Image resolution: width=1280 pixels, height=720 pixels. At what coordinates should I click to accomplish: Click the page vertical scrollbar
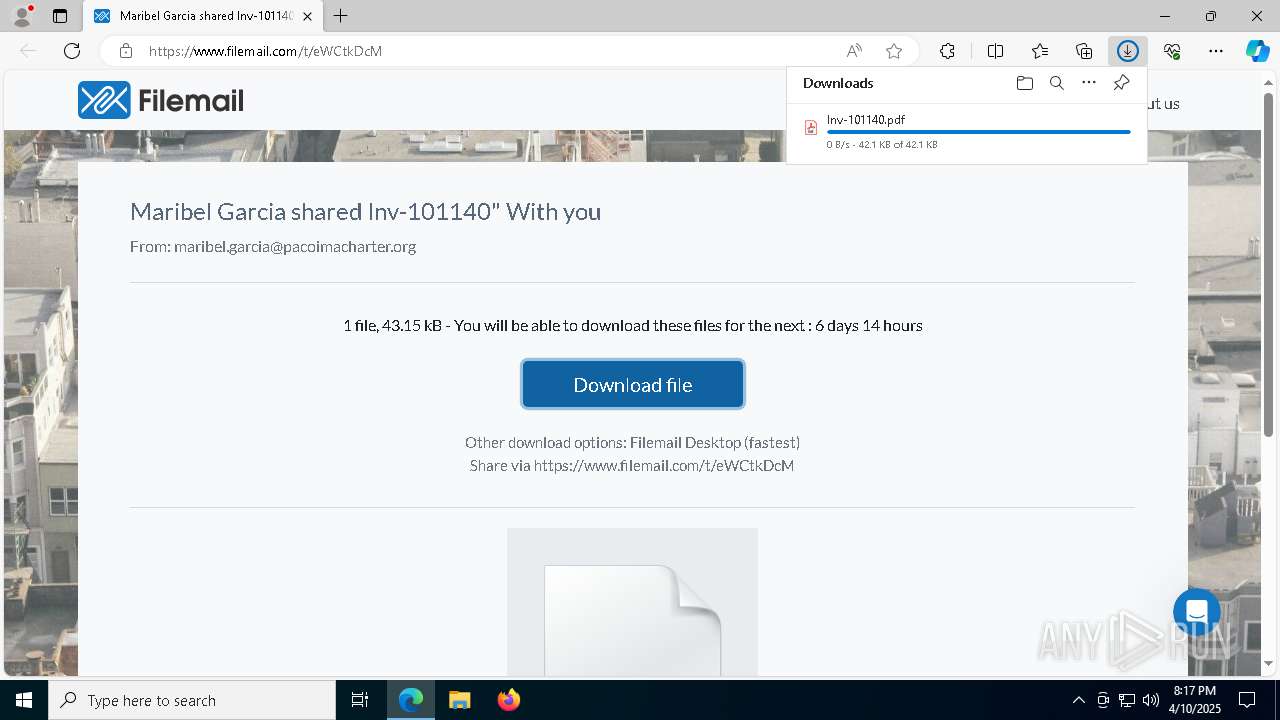point(1269,265)
